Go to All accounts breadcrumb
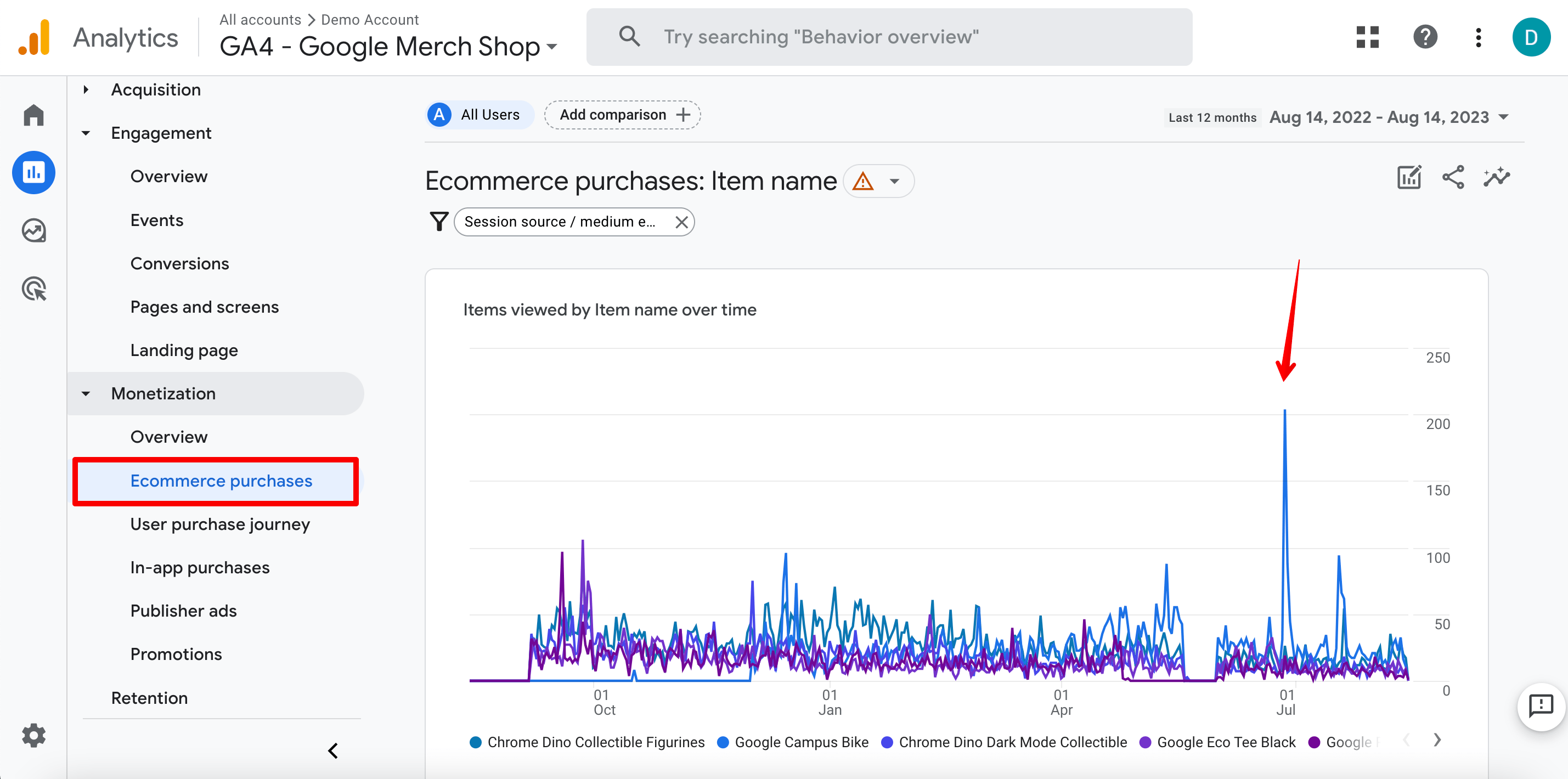The image size is (1568, 779). coord(260,20)
